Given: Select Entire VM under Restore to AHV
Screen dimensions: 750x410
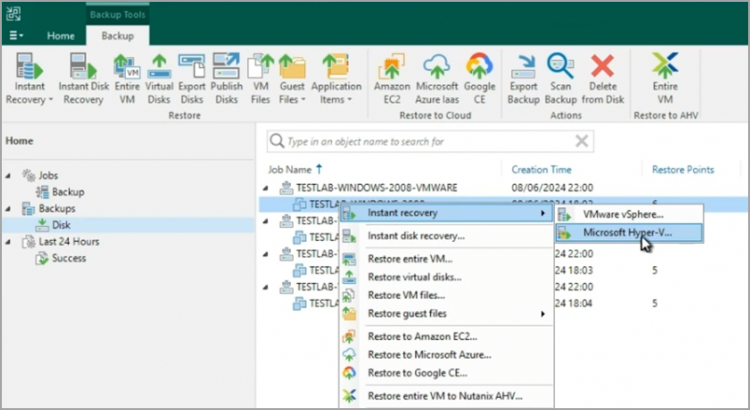Looking at the screenshot, I should pyautogui.click(x=665, y=79).
